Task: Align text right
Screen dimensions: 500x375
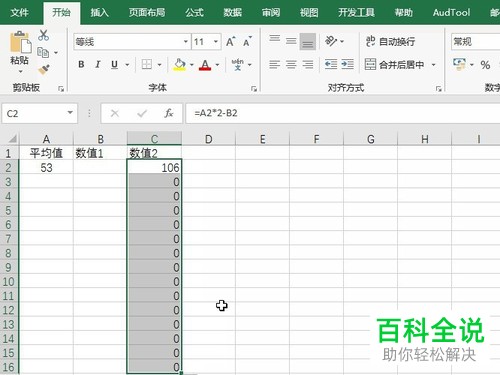Action: (x=308, y=64)
